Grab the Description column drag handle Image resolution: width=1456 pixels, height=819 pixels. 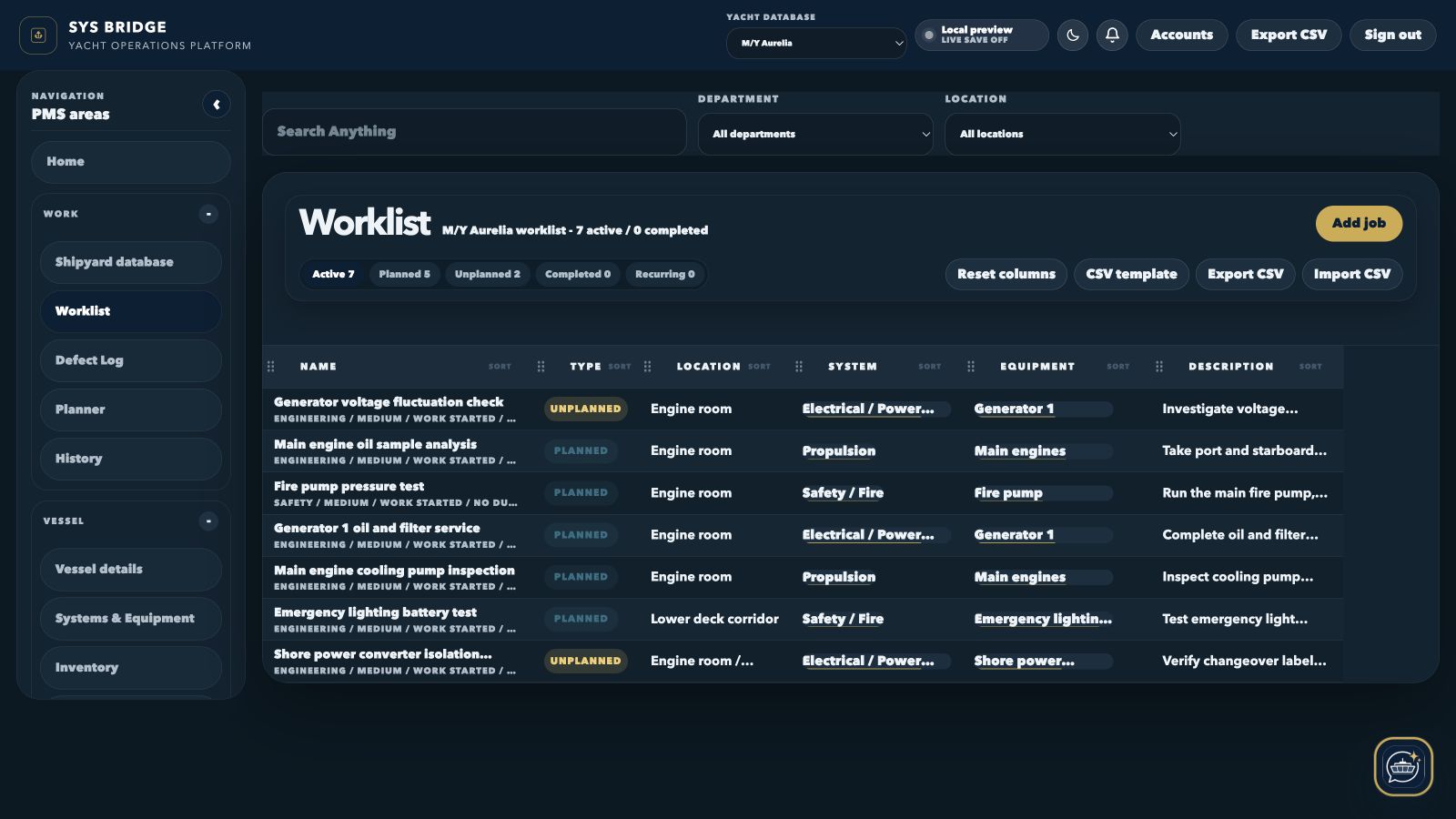(1158, 367)
